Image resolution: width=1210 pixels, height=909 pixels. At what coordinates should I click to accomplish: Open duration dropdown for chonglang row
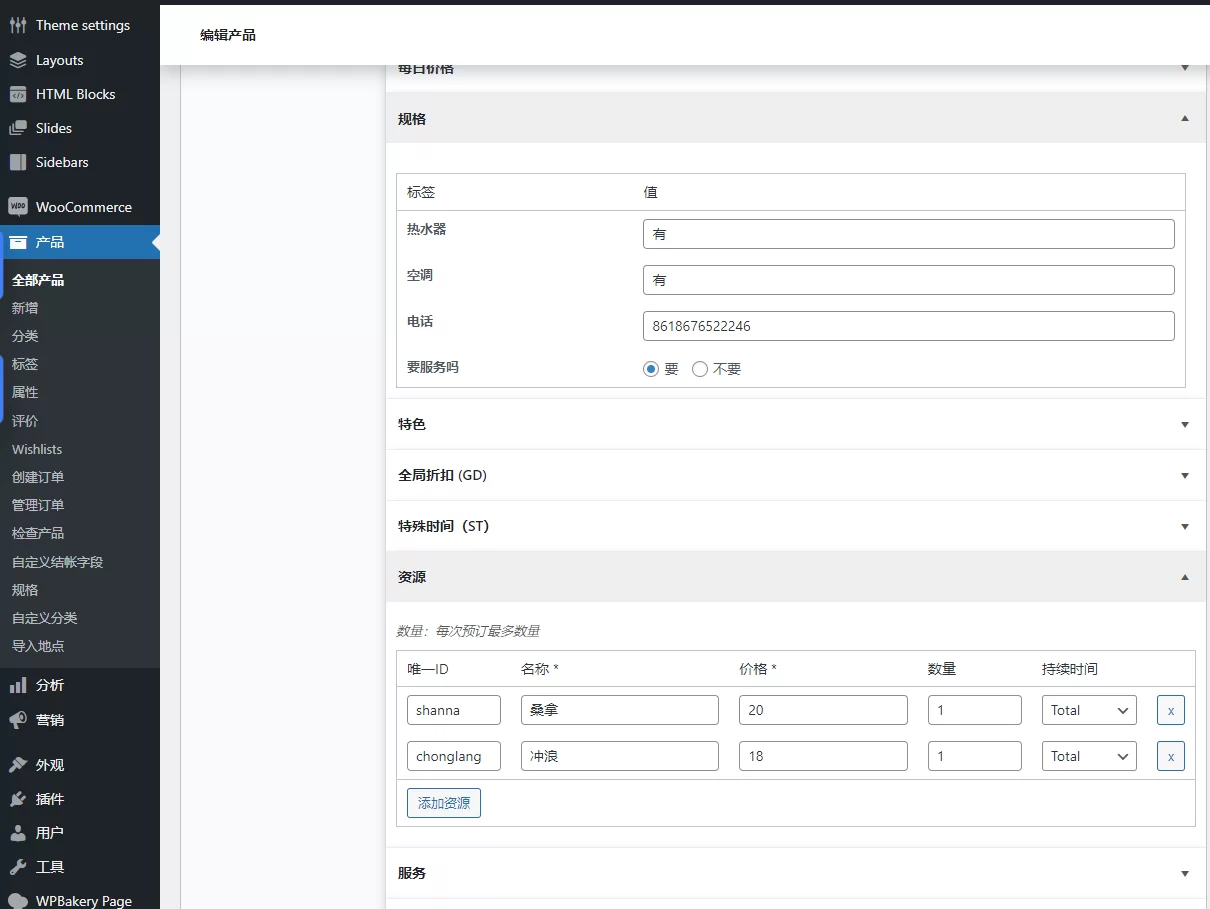click(1089, 756)
